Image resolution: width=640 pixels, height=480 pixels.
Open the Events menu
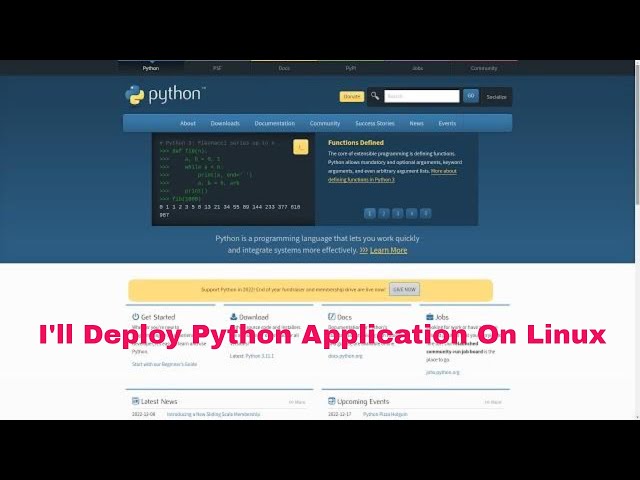pyautogui.click(x=447, y=123)
